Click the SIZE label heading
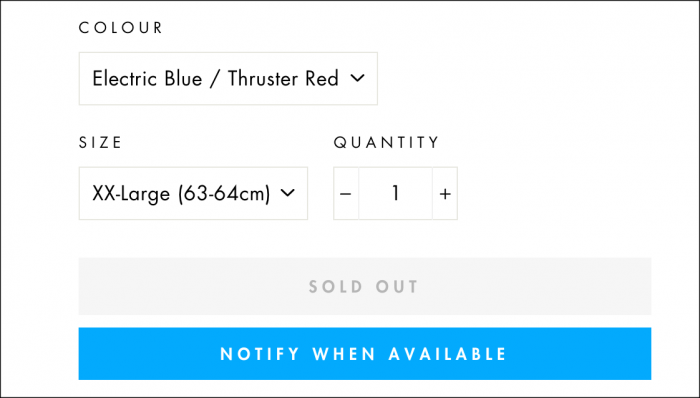Viewport: 700px width, 398px height. [100, 143]
